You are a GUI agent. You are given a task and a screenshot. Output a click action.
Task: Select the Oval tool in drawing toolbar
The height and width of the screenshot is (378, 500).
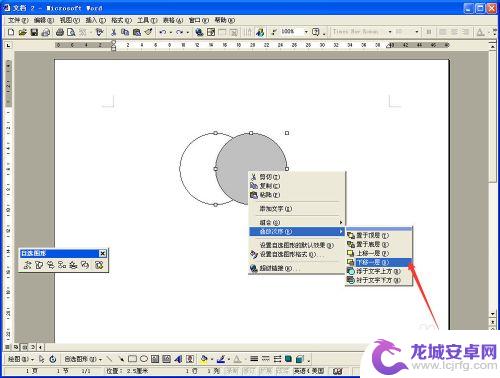(144, 359)
